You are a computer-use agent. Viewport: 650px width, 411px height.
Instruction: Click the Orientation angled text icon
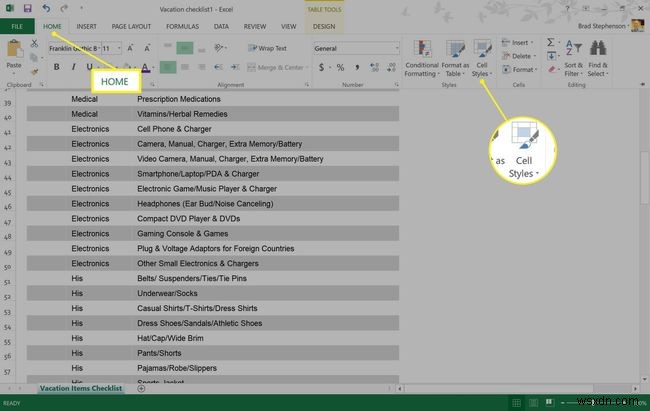click(x=219, y=48)
